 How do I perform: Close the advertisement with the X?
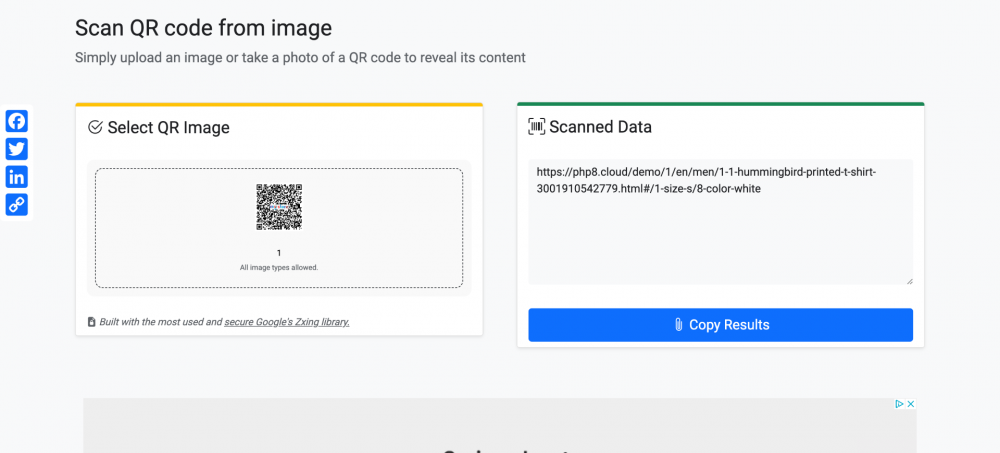click(x=911, y=404)
